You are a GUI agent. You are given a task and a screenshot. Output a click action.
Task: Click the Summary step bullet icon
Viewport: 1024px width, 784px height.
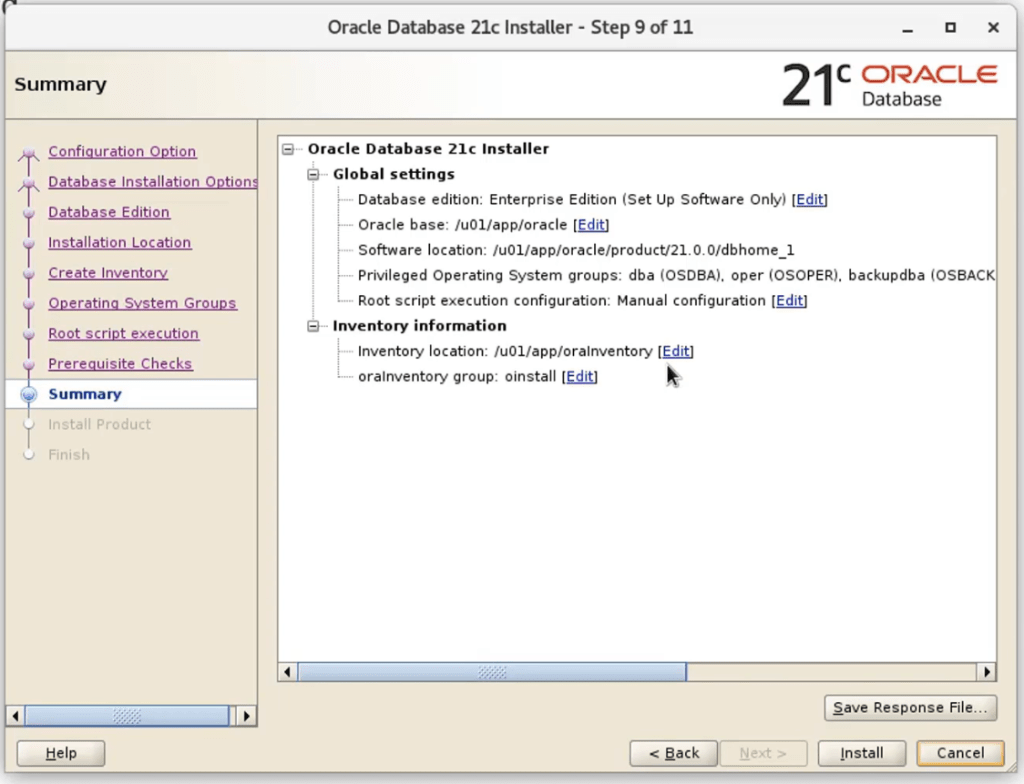[x=29, y=395]
